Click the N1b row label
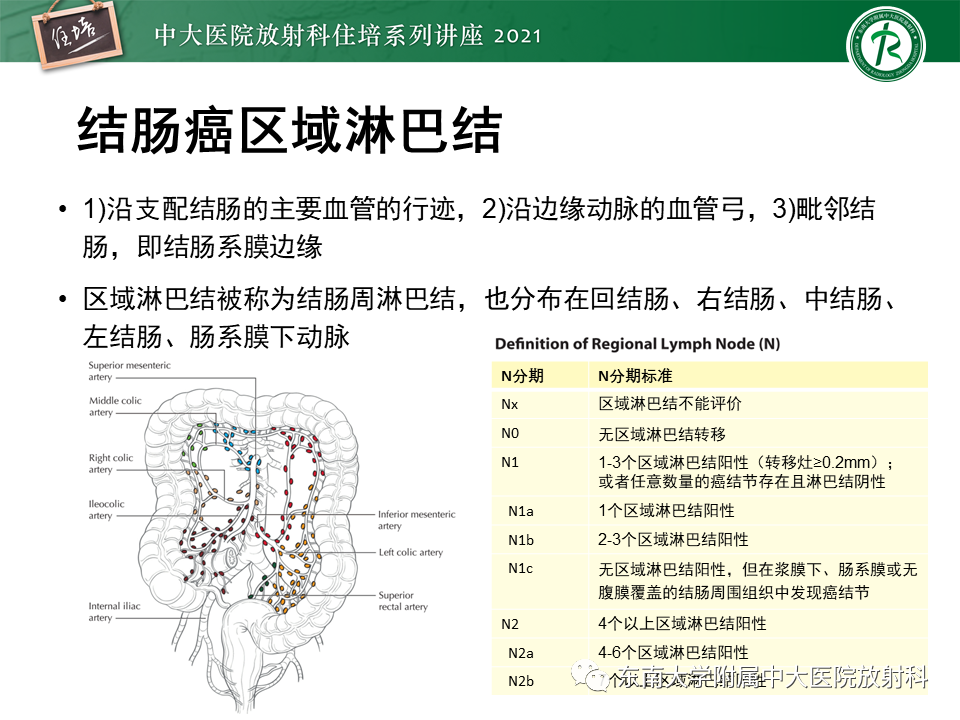The height and width of the screenshot is (720, 960). click(521, 540)
